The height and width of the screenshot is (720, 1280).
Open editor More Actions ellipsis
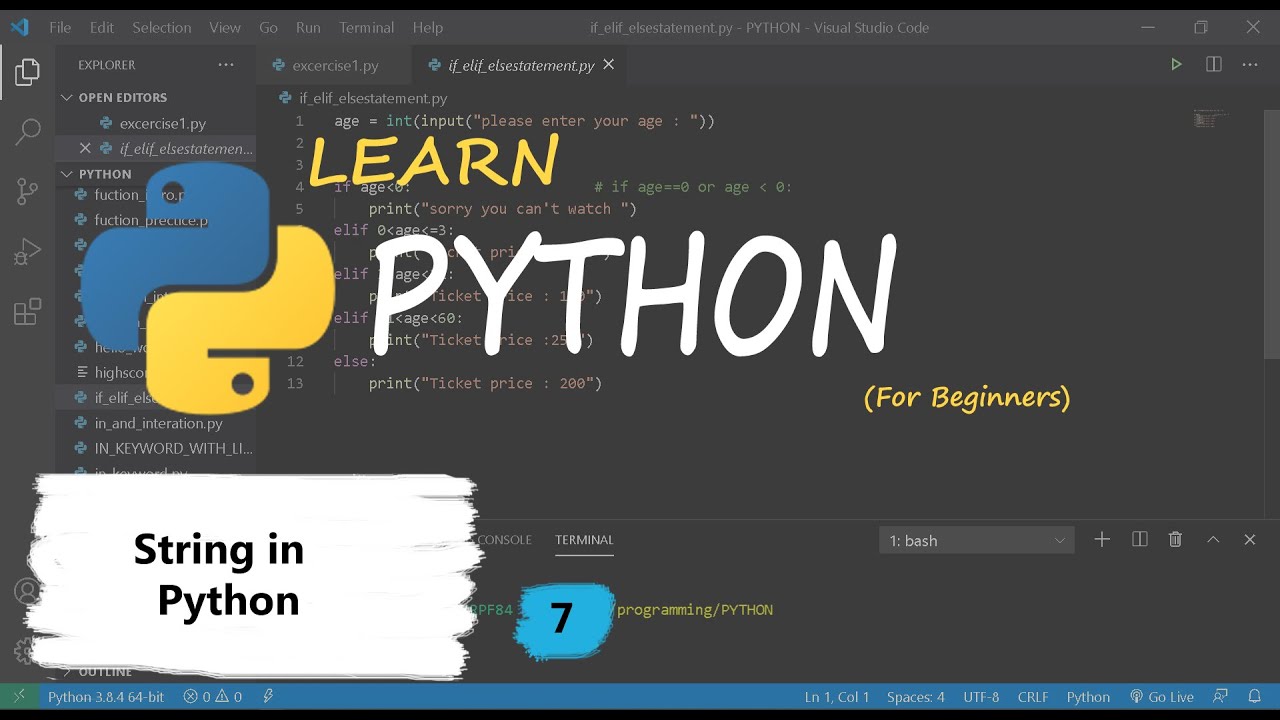point(1250,64)
